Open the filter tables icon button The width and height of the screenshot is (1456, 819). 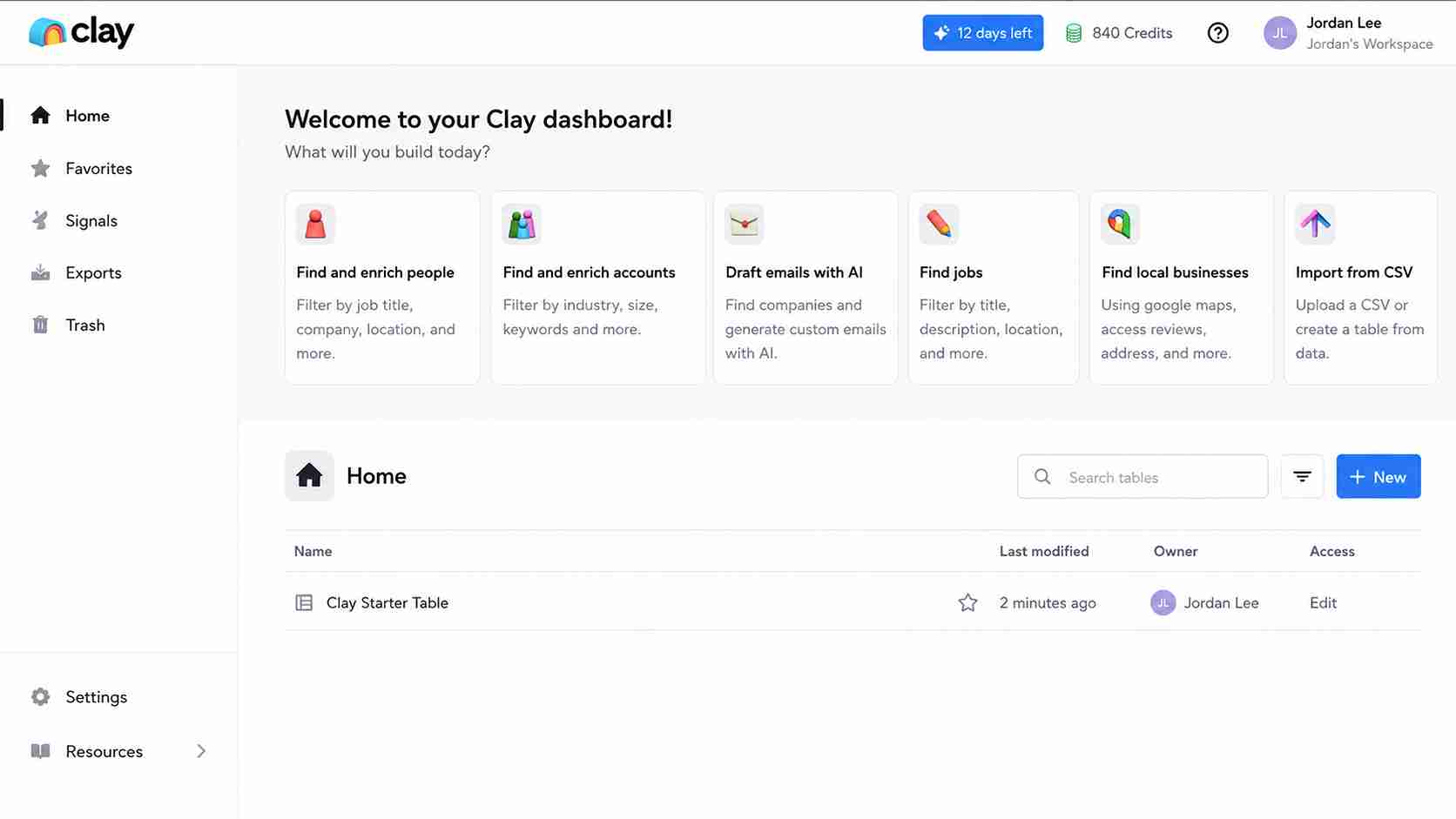pos(1302,476)
